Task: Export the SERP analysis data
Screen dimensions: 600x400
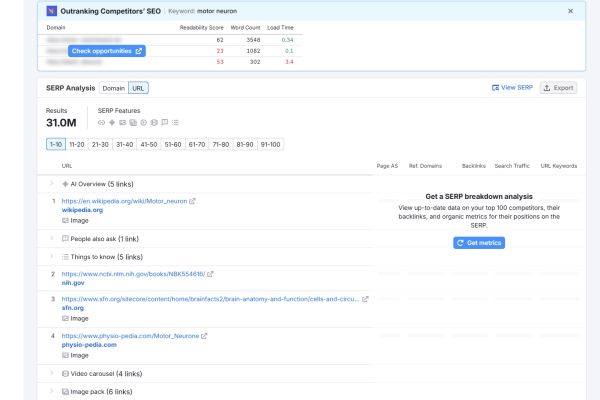Action: (x=558, y=88)
